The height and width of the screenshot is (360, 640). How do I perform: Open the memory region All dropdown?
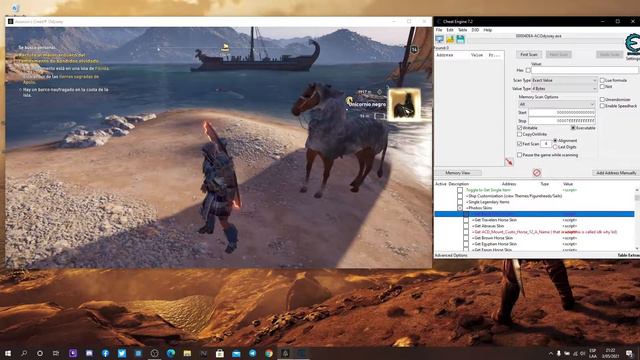[556, 104]
